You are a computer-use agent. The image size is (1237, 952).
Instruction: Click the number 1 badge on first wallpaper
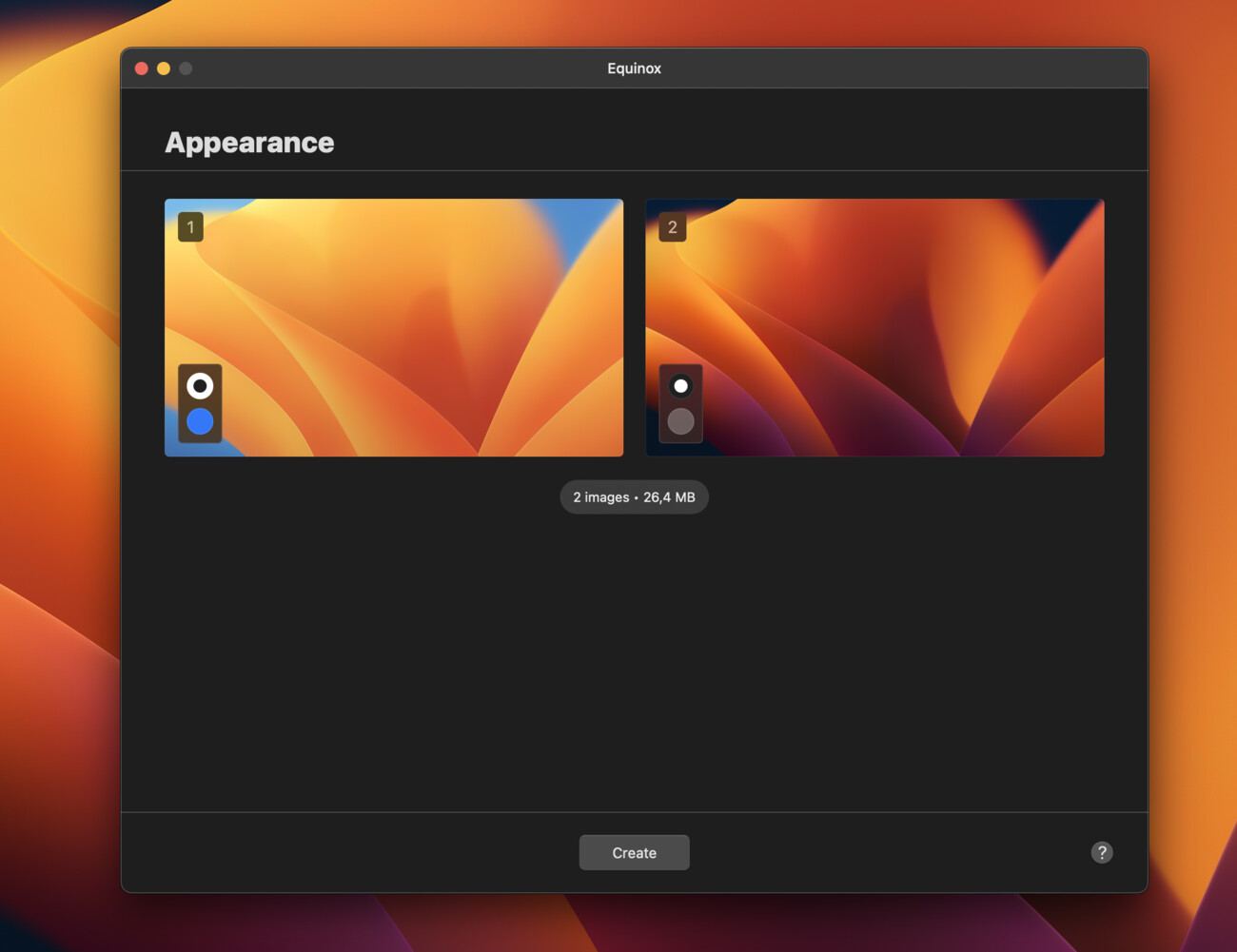click(188, 227)
